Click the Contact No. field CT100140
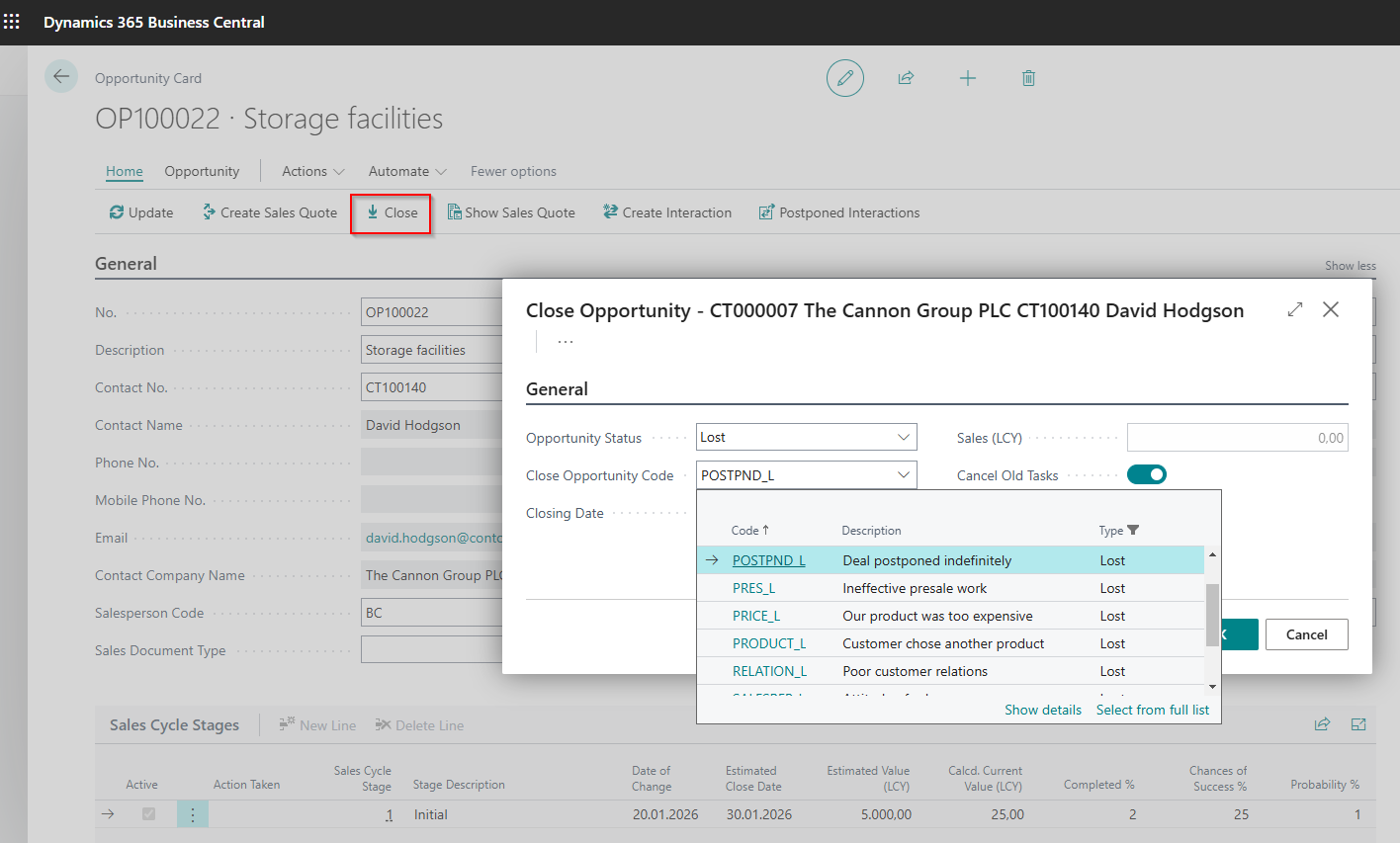Viewport: 1400px width, 843px height. 432,387
